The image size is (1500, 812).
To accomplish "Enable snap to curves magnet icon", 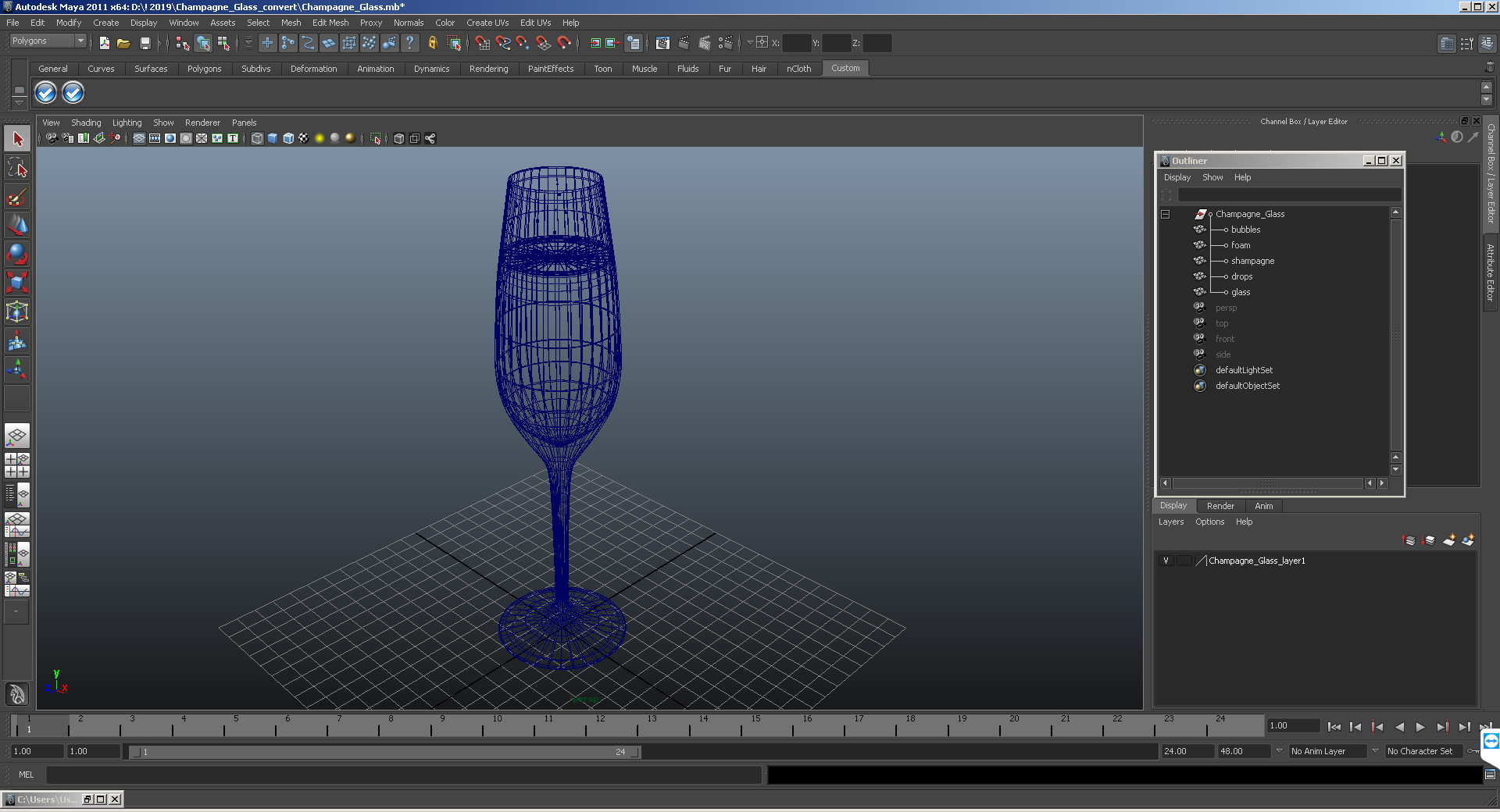I will pyautogui.click(x=503, y=43).
